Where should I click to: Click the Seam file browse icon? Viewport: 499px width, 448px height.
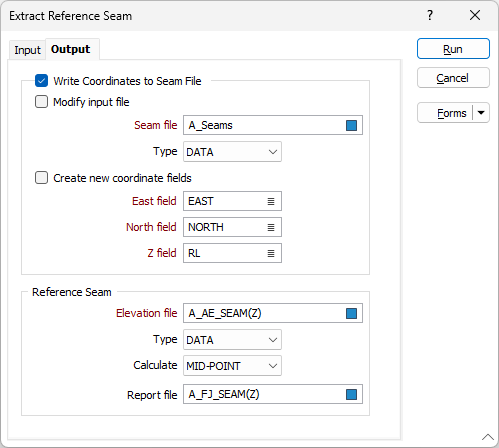click(351, 125)
